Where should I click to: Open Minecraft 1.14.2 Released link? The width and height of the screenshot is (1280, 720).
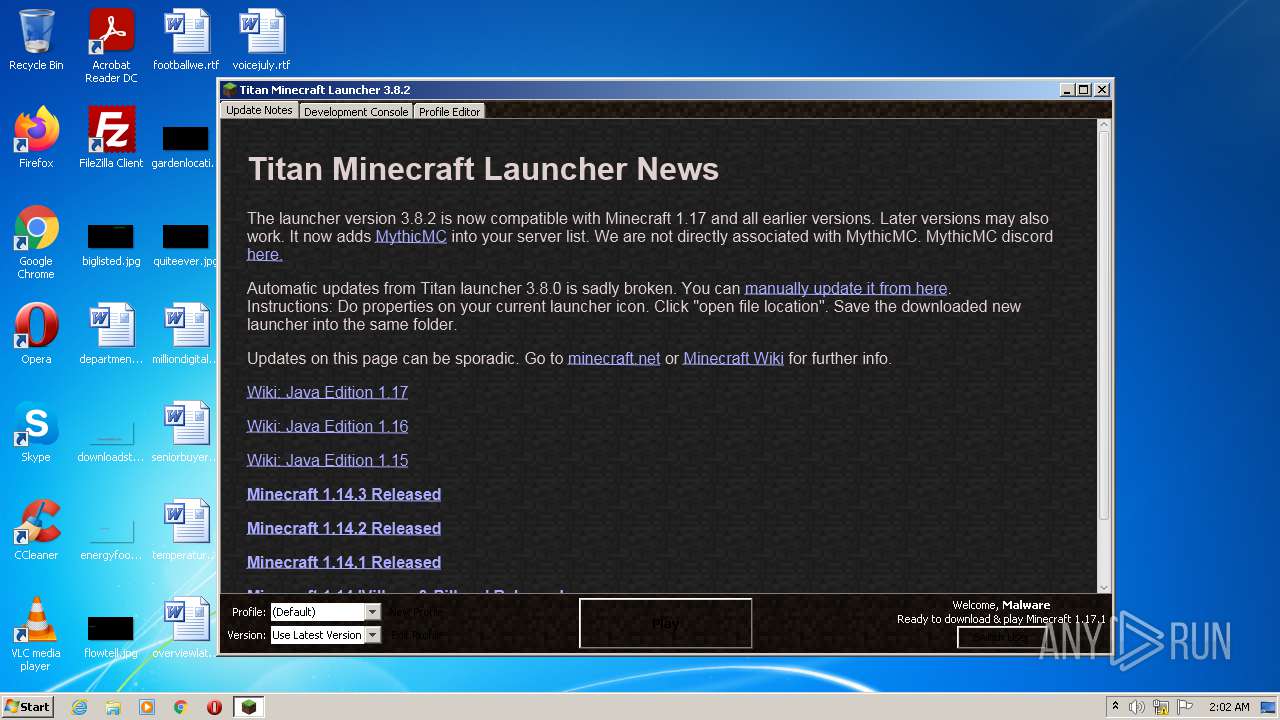tap(344, 529)
